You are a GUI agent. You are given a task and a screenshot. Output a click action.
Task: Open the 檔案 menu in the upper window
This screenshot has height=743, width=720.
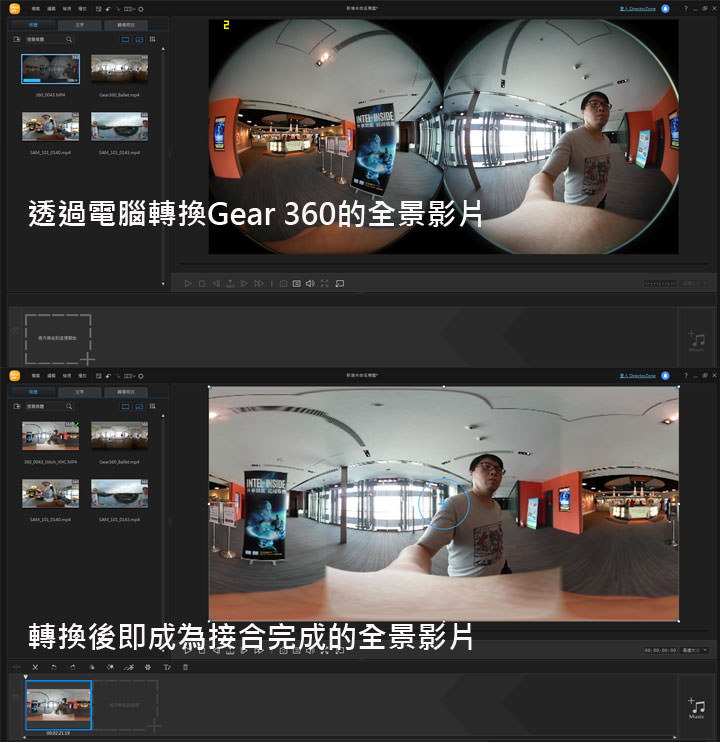tap(35, 9)
